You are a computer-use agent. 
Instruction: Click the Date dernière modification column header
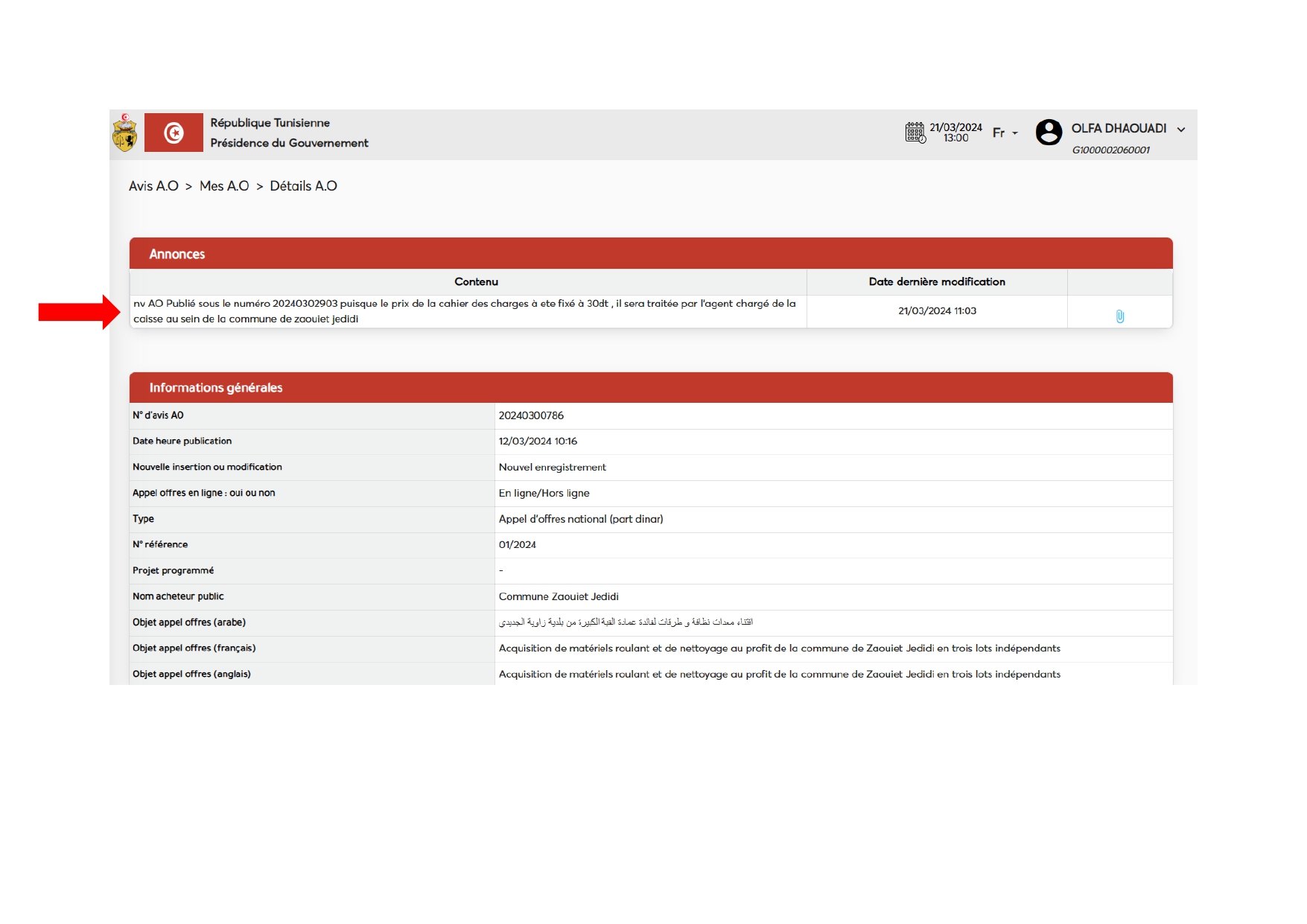pyautogui.click(x=937, y=281)
